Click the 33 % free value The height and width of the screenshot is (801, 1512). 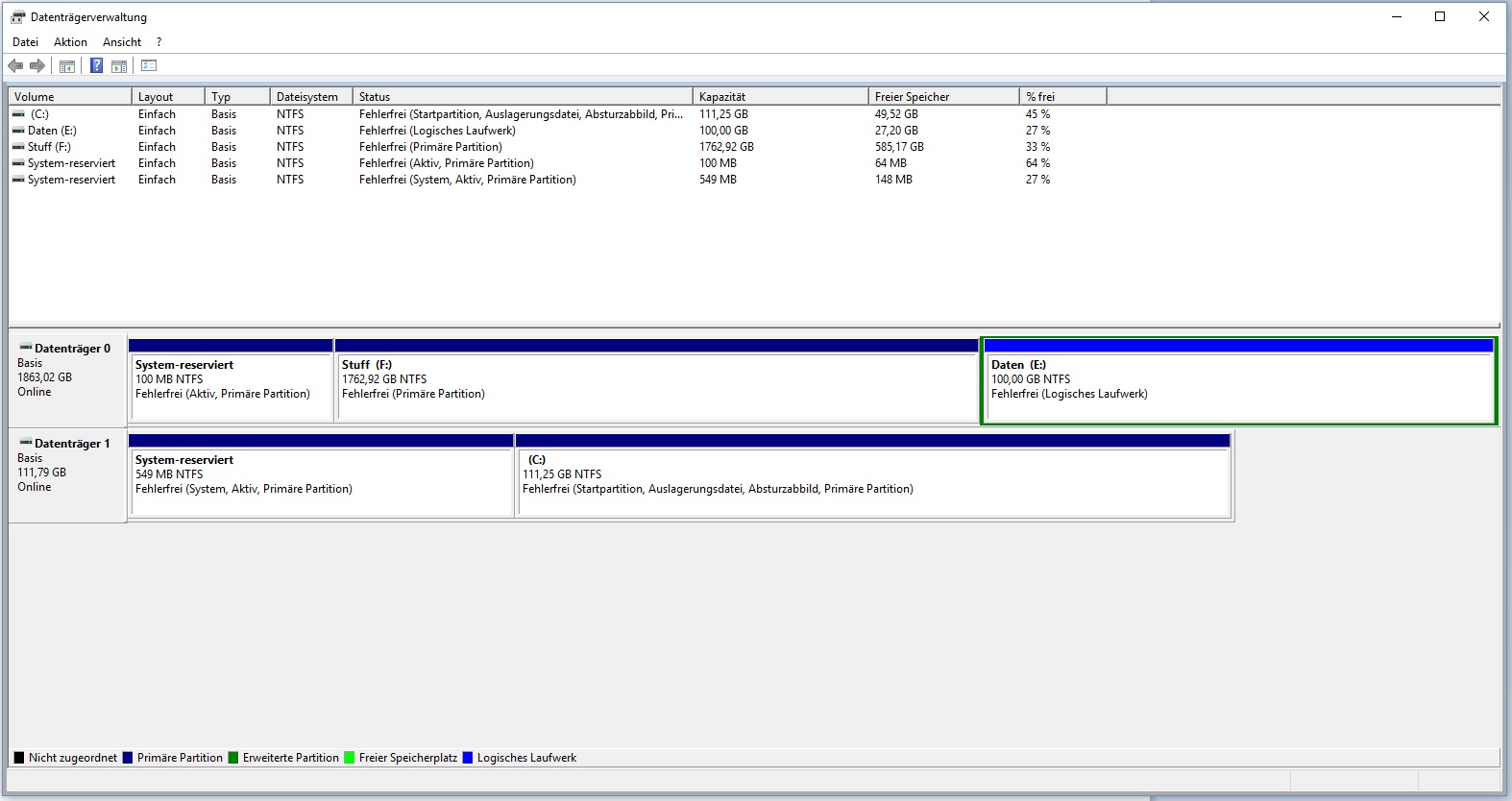(x=1037, y=147)
